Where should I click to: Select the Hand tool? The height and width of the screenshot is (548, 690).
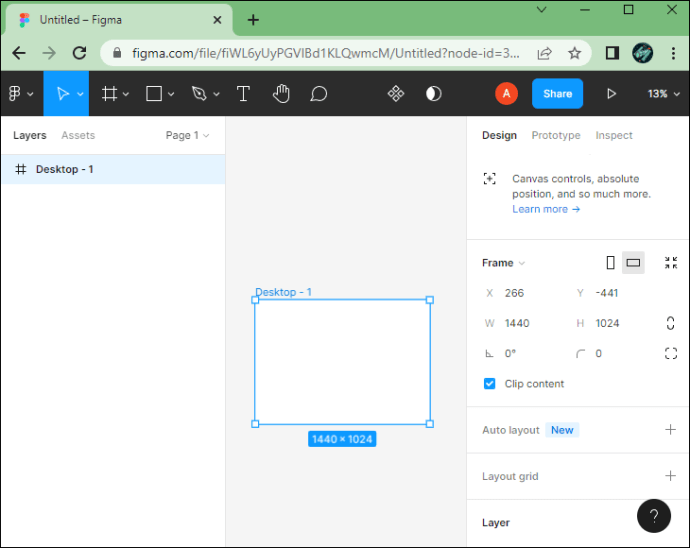(x=281, y=93)
